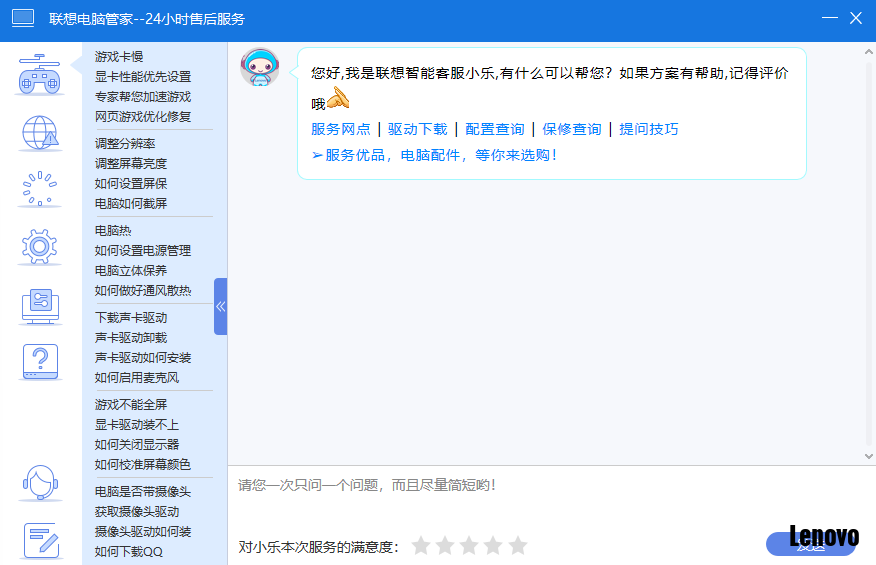The image size is (876, 565).
Task: Select 电脑是否带摄像头 question
Action: tap(143, 492)
